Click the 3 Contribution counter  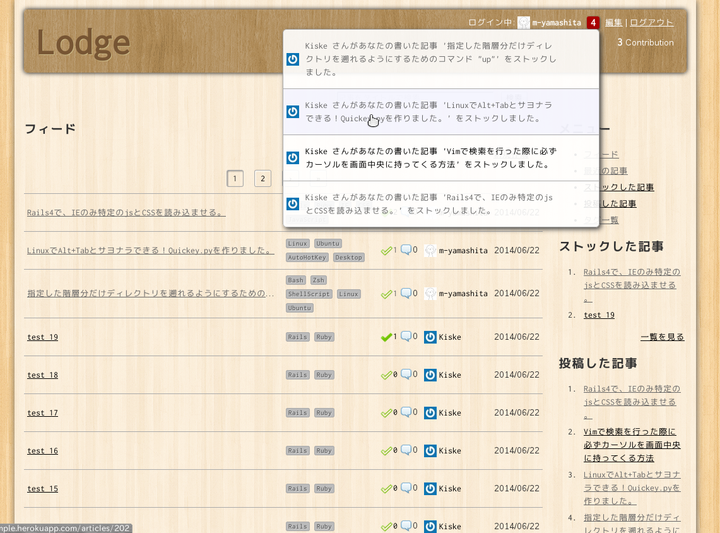pos(645,43)
